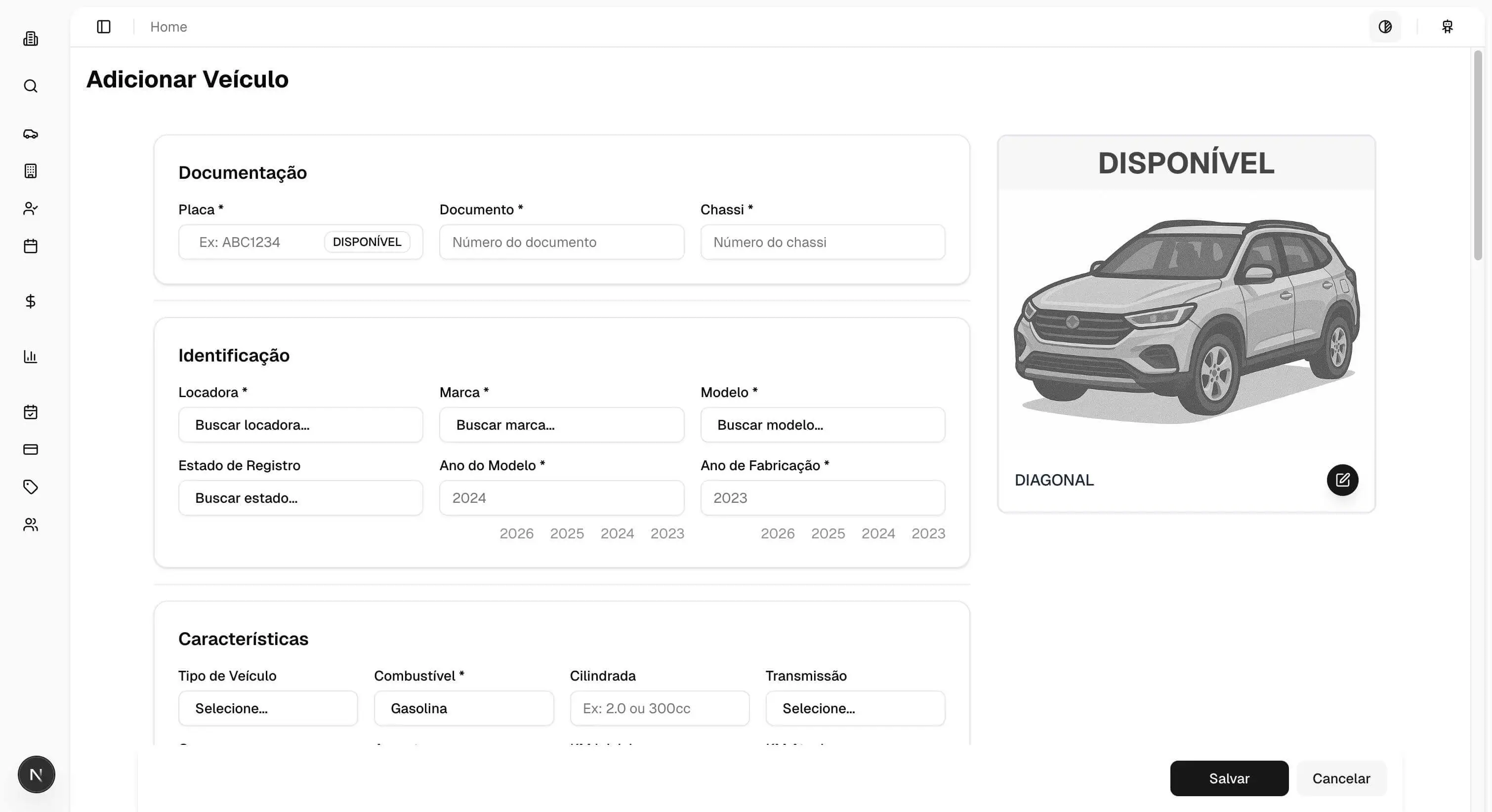Open the building icon in sidebar

point(31,39)
